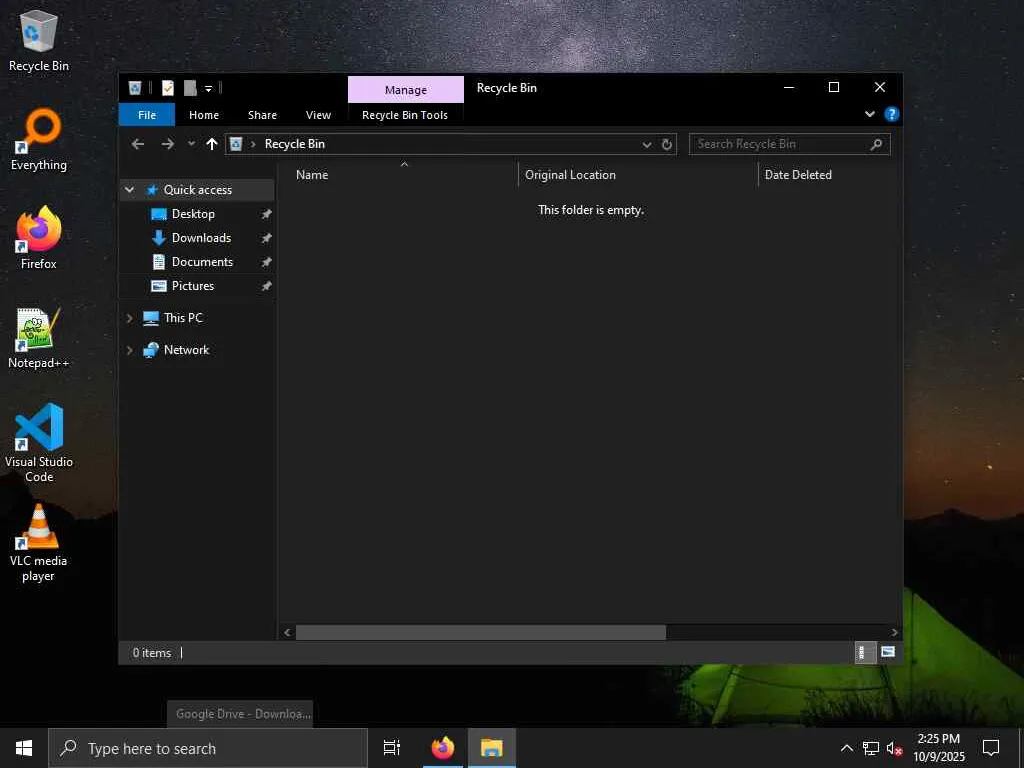1024x768 pixels.
Task: Open Documents in navigation pane
Action: (202, 262)
